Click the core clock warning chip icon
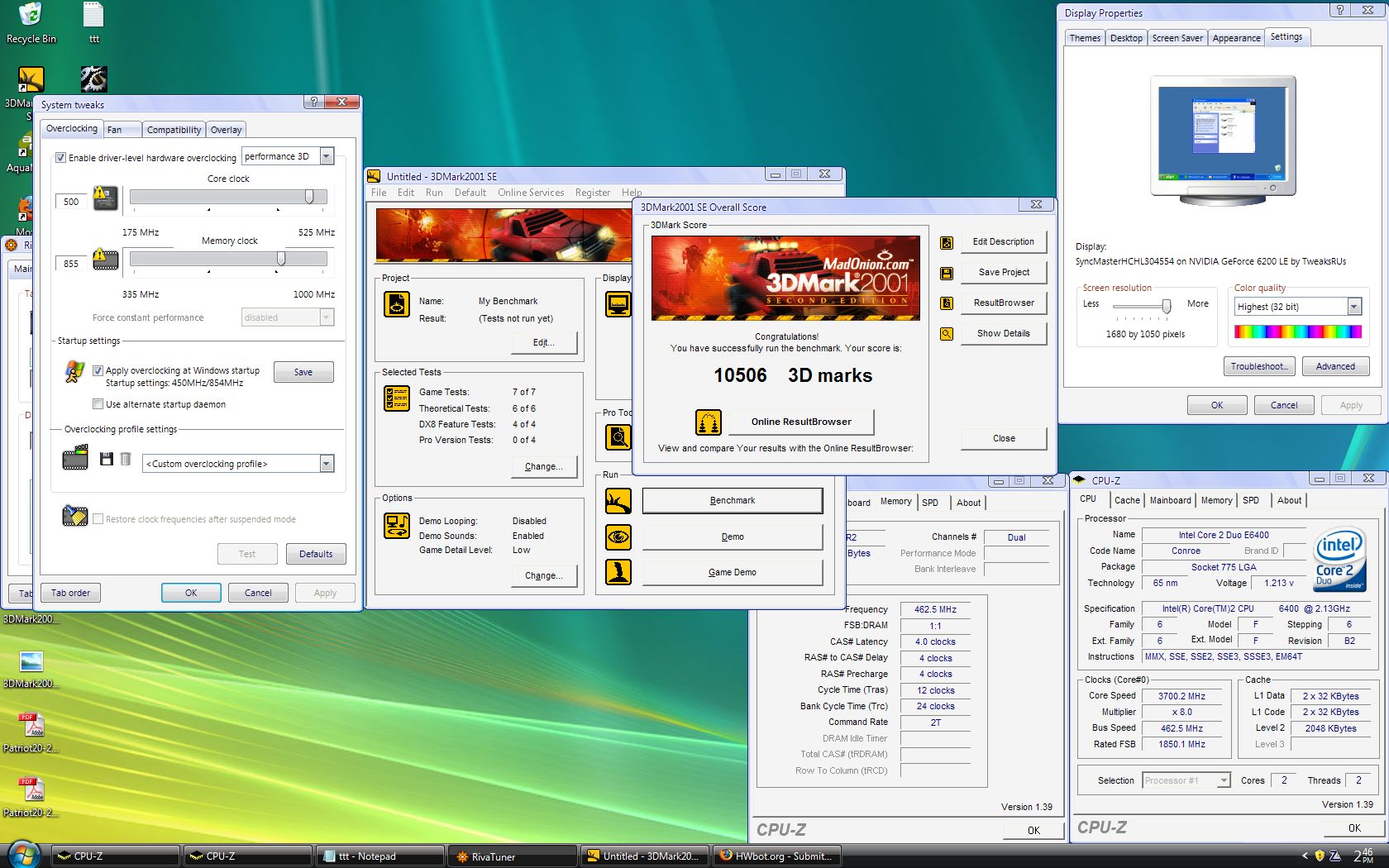This screenshot has width=1389, height=868. 105,198
